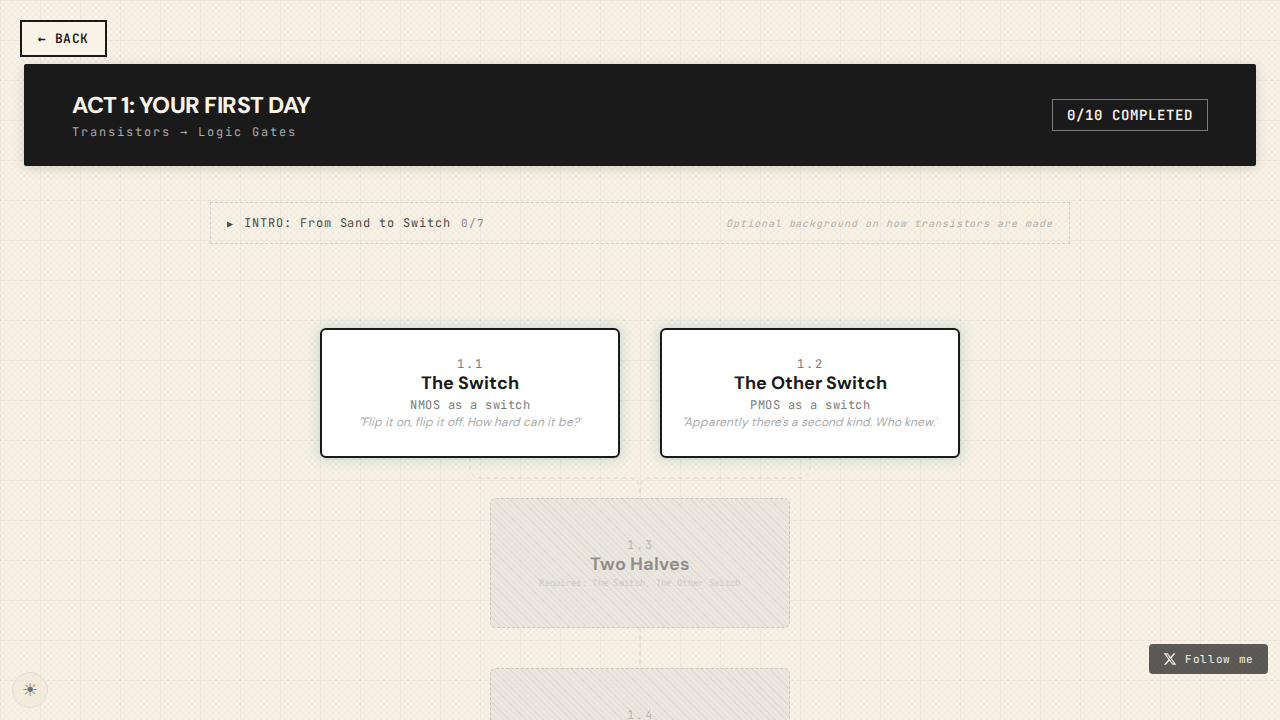Click the 0/10 COMPLETED progress badge

(x=1129, y=115)
